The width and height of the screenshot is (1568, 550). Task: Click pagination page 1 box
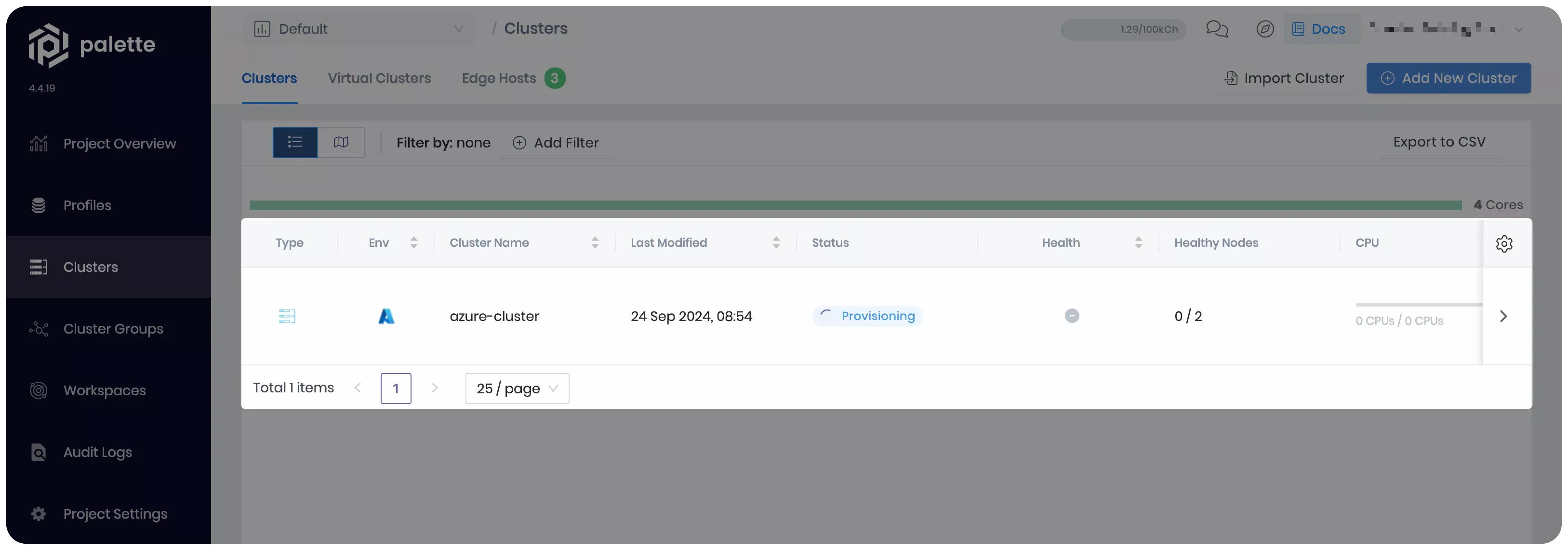point(396,388)
